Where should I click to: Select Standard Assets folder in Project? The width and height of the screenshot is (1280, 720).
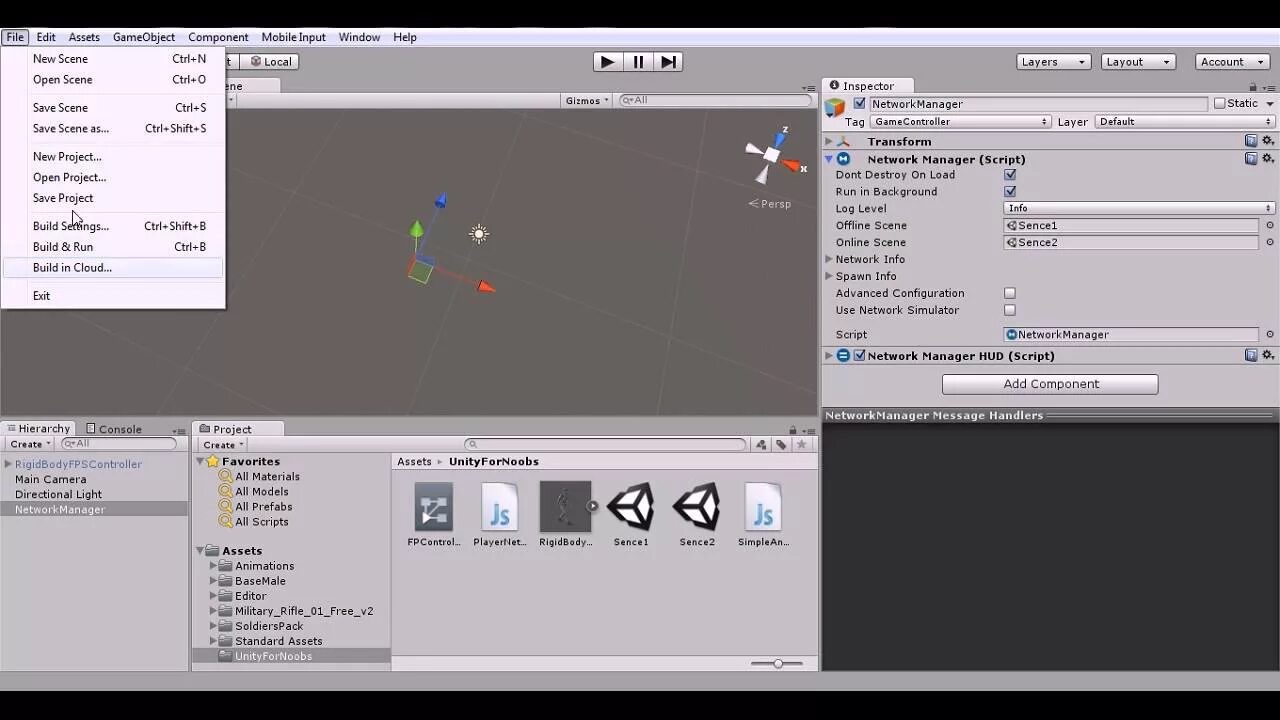278,641
